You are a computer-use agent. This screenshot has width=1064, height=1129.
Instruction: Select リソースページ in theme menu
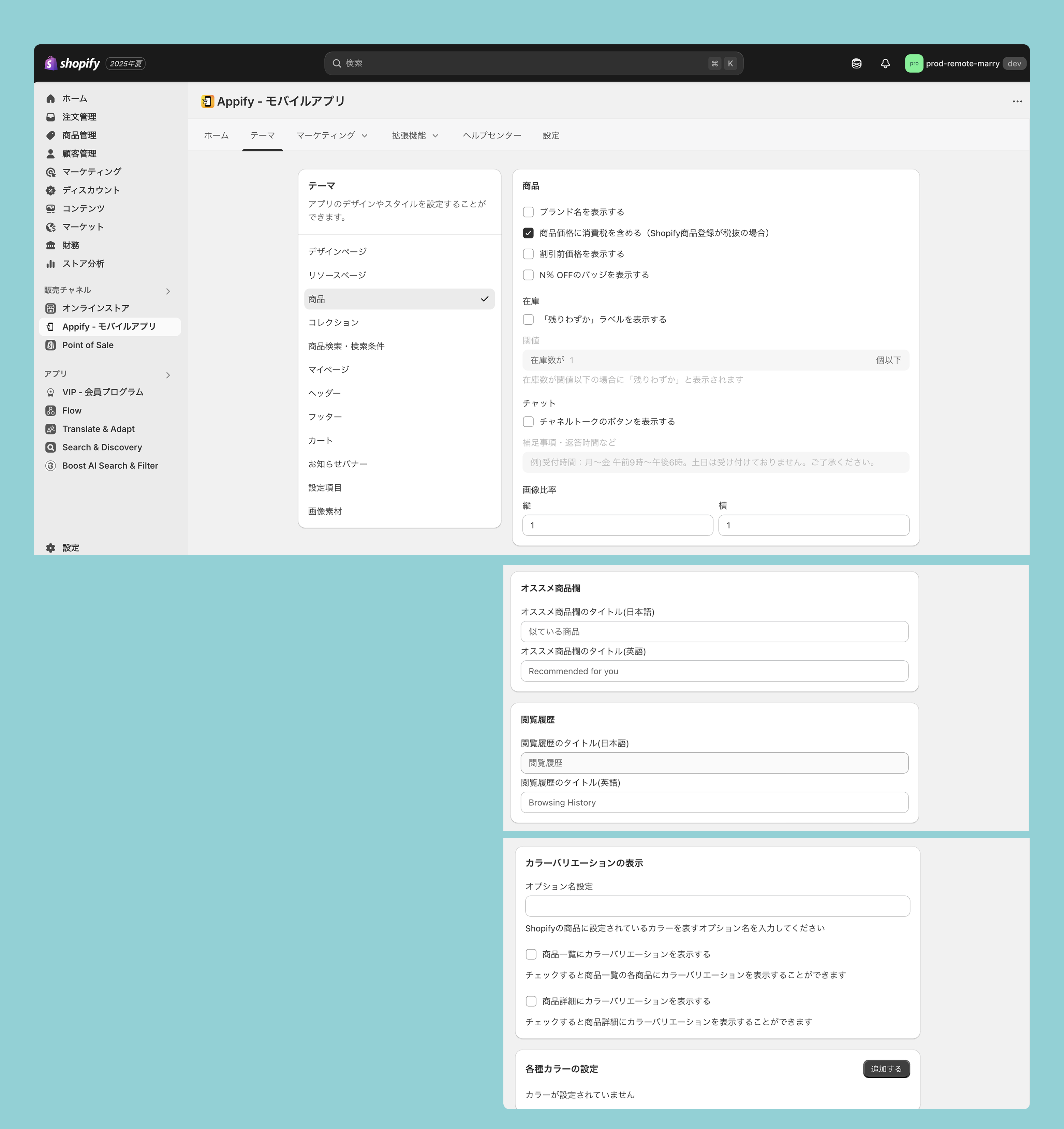(400, 276)
